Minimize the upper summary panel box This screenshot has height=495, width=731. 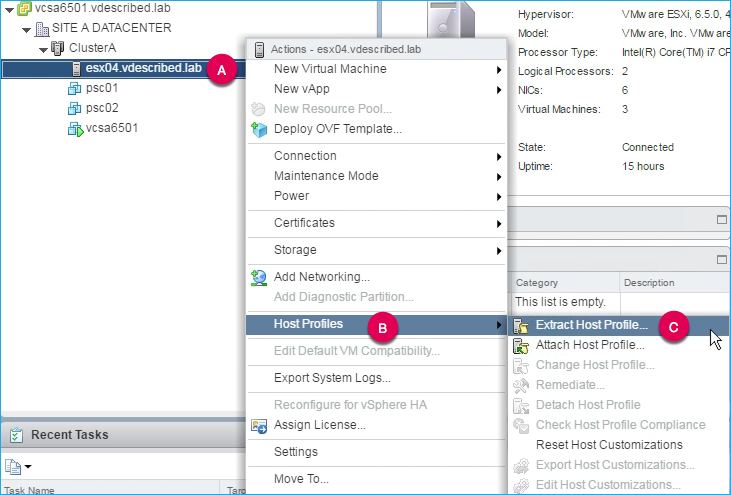[x=722, y=220]
